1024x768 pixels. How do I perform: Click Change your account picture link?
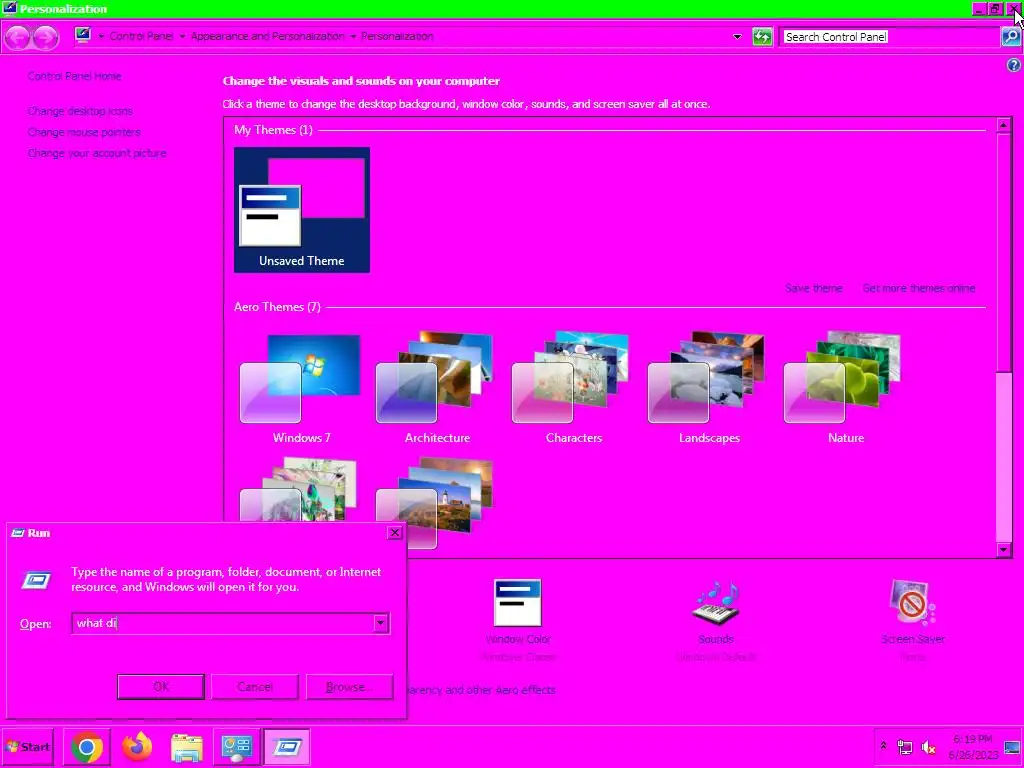pyautogui.click(x=97, y=153)
